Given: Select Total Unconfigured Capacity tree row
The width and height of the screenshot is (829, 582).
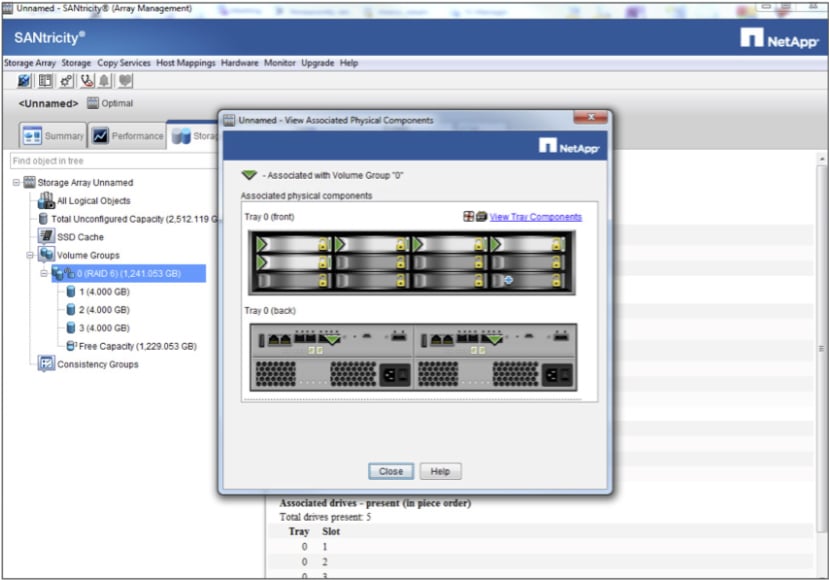Looking at the screenshot, I should [x=130, y=219].
